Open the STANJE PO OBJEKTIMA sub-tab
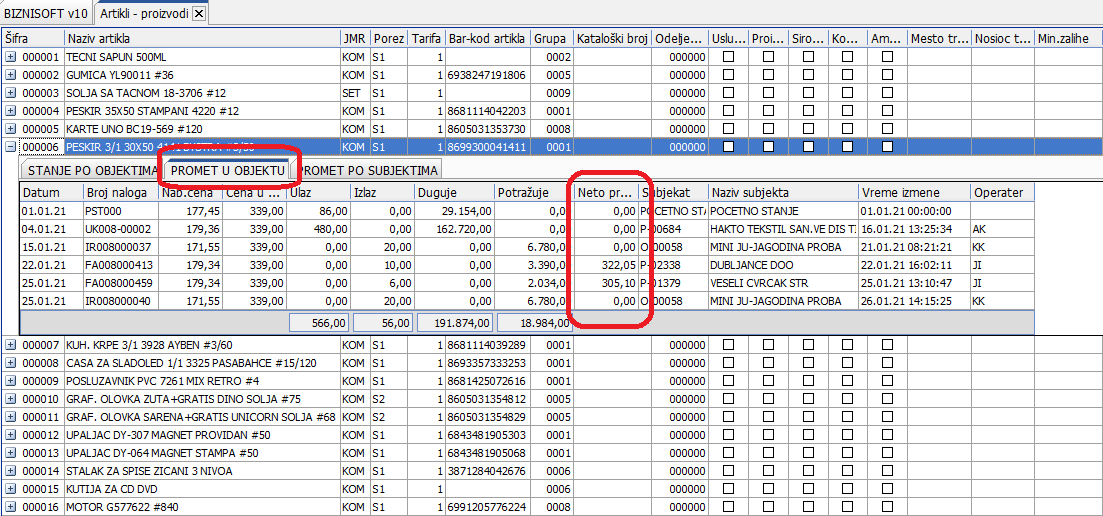The image size is (1103, 516). click(92, 170)
